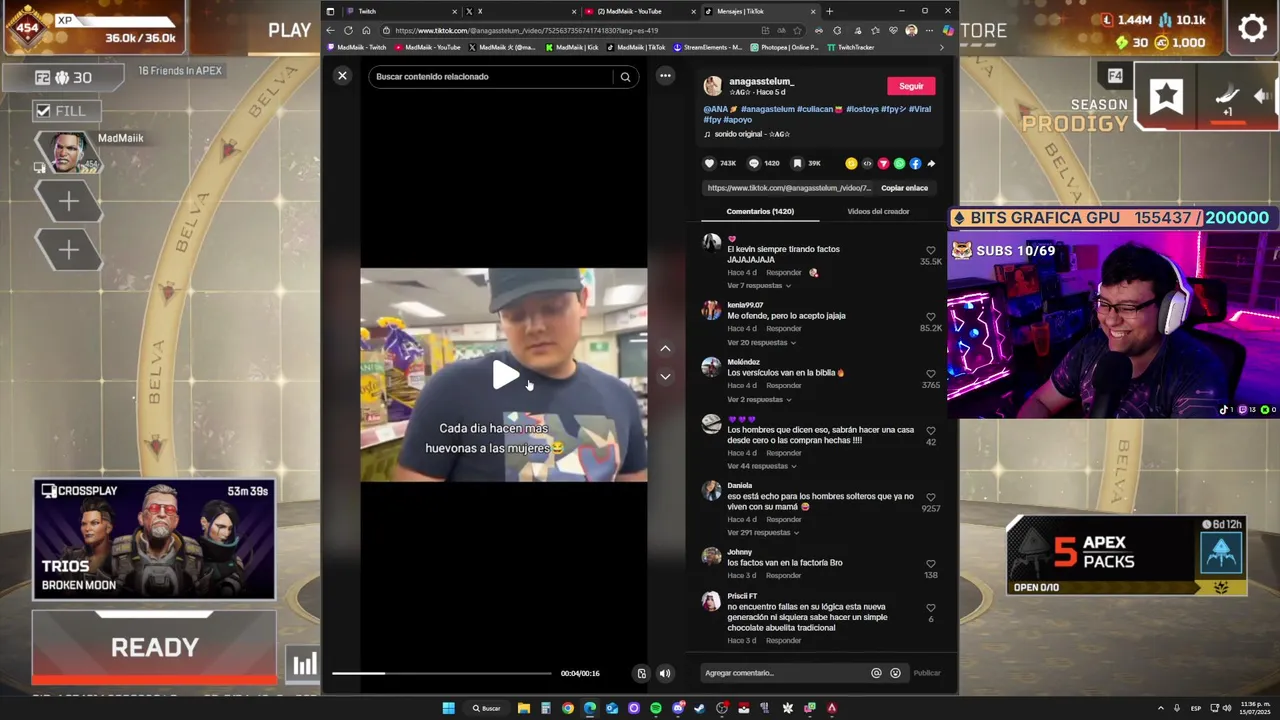Screen dimensions: 1280x720
Task: Send to friends via red paper-plane icon
Action: (883, 163)
